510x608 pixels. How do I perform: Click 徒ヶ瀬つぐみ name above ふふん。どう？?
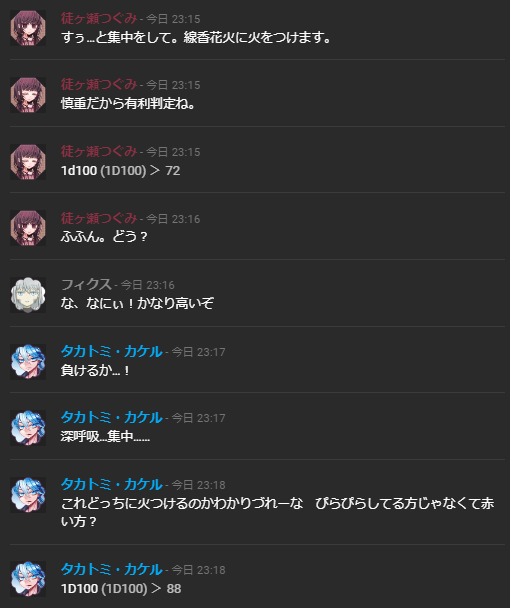point(99,218)
